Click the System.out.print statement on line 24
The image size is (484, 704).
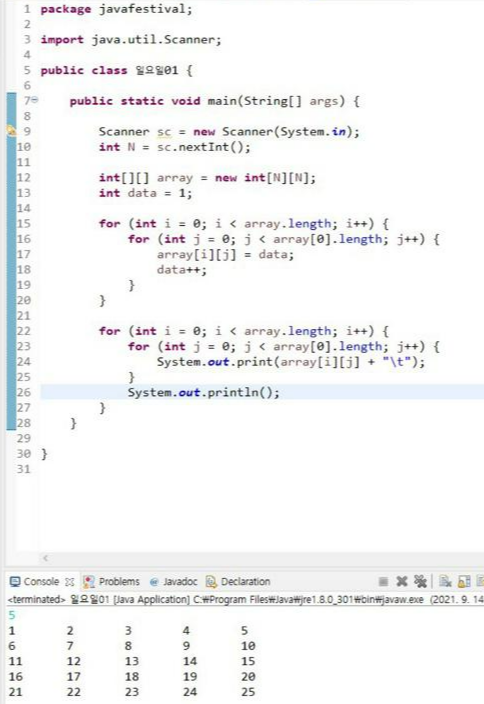(x=290, y=362)
